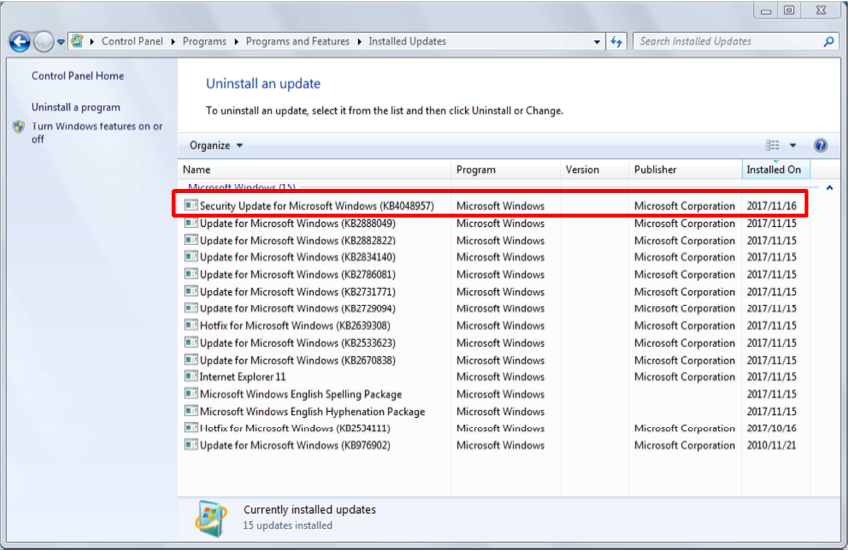849x551 pixels.
Task: Refresh the Installed Updates list
Action: coord(616,42)
